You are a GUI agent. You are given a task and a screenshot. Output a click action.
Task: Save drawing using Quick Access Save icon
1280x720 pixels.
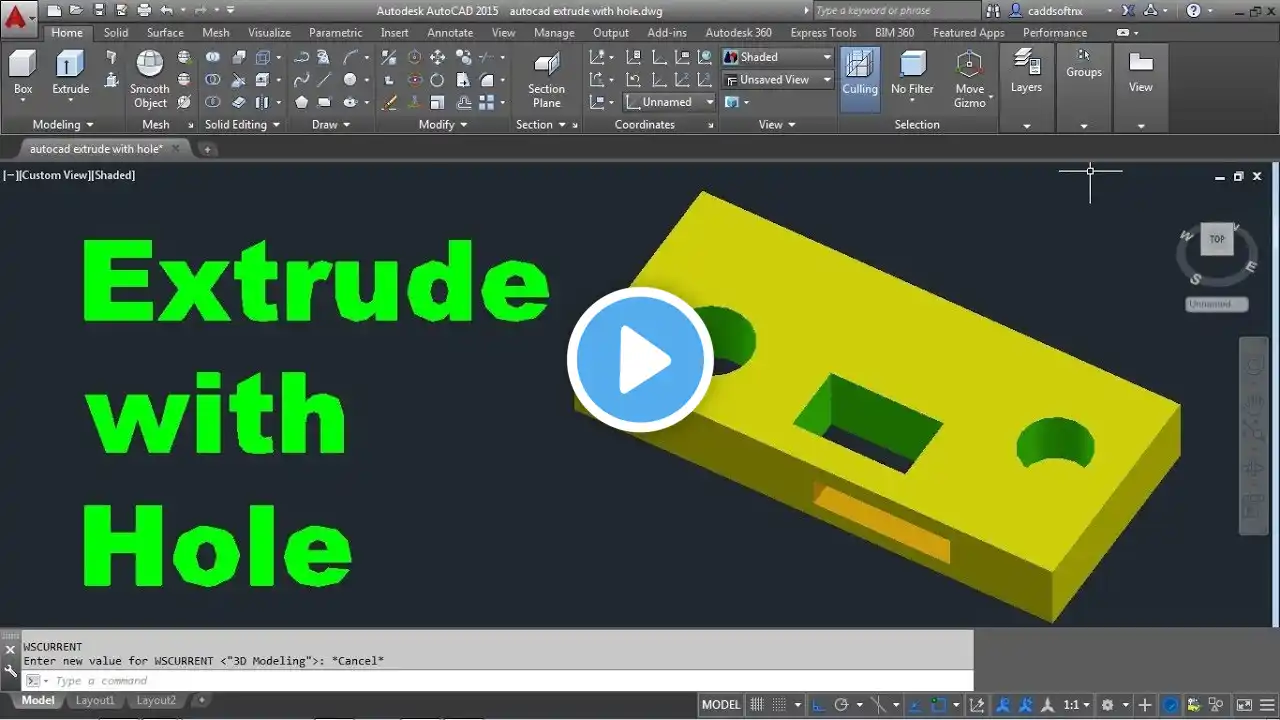point(99,10)
